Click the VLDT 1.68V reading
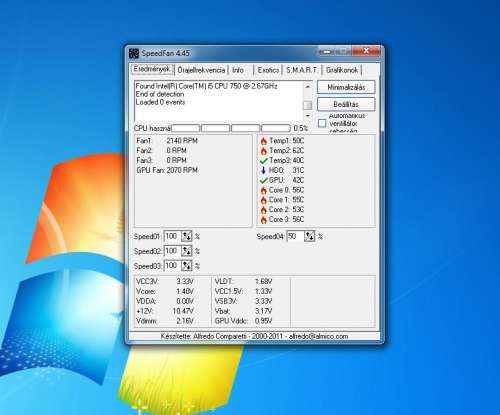This screenshot has height=415, width=500. pos(243,282)
